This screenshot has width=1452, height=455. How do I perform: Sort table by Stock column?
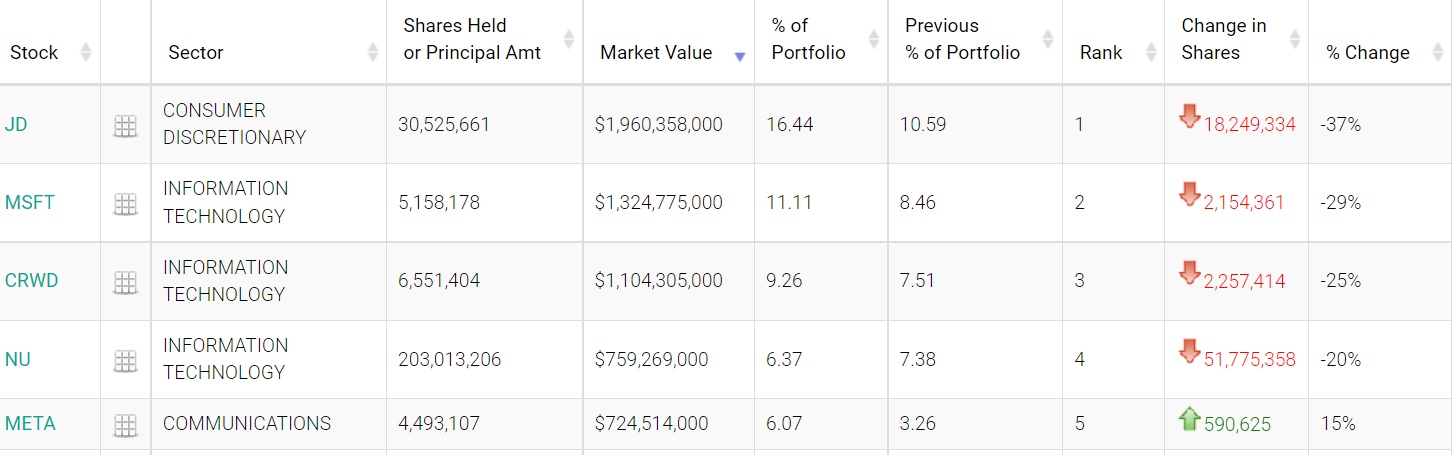click(34, 52)
